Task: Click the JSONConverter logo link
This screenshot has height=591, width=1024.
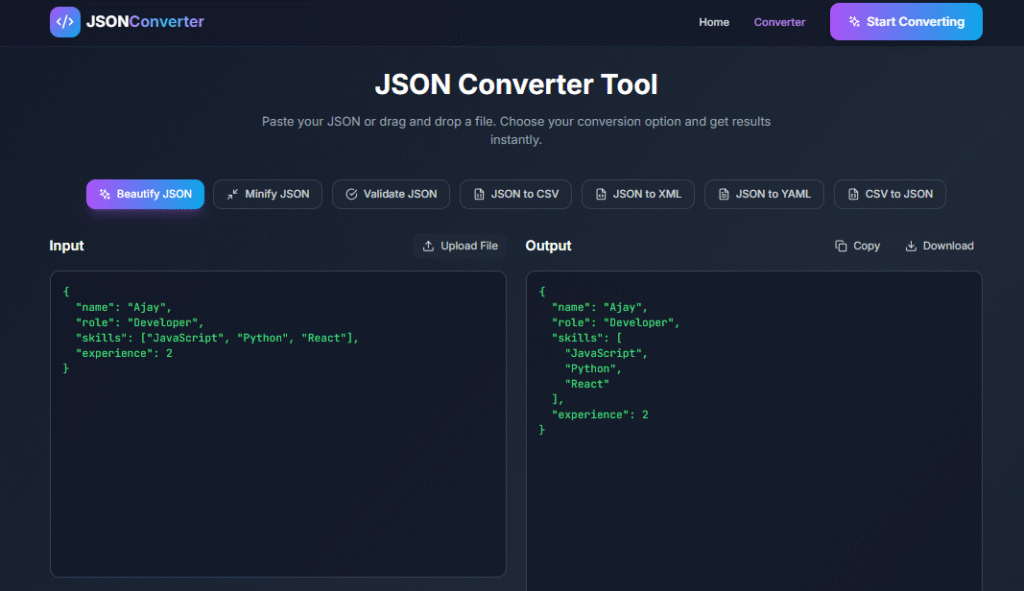Action: point(126,21)
